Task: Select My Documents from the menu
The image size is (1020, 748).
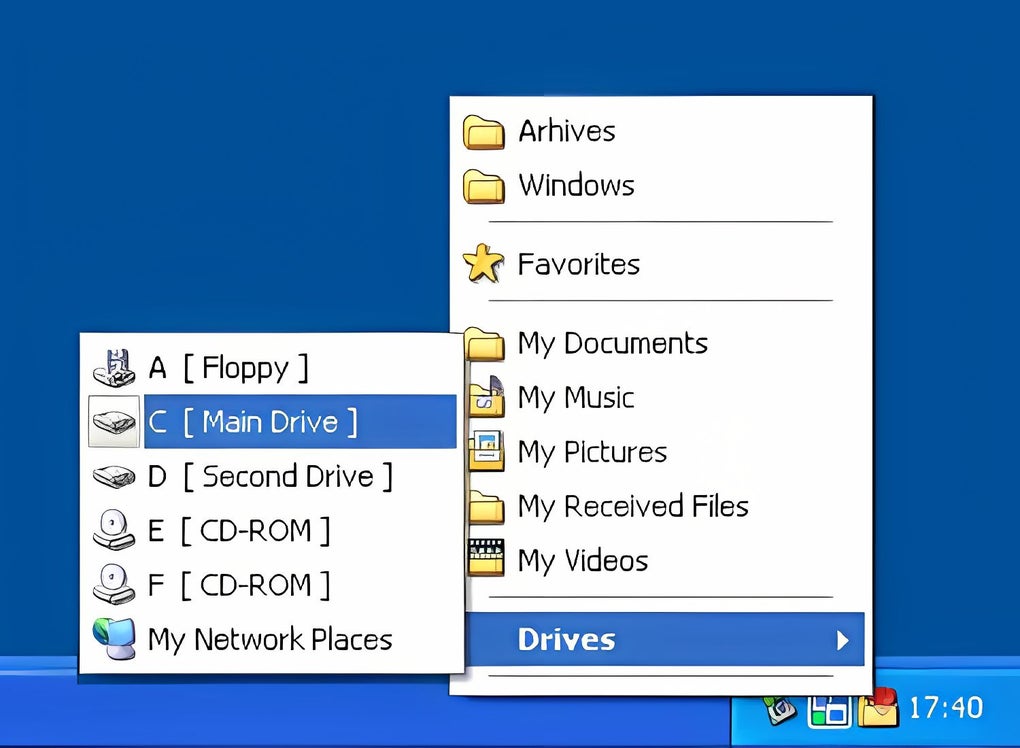Action: coord(611,343)
